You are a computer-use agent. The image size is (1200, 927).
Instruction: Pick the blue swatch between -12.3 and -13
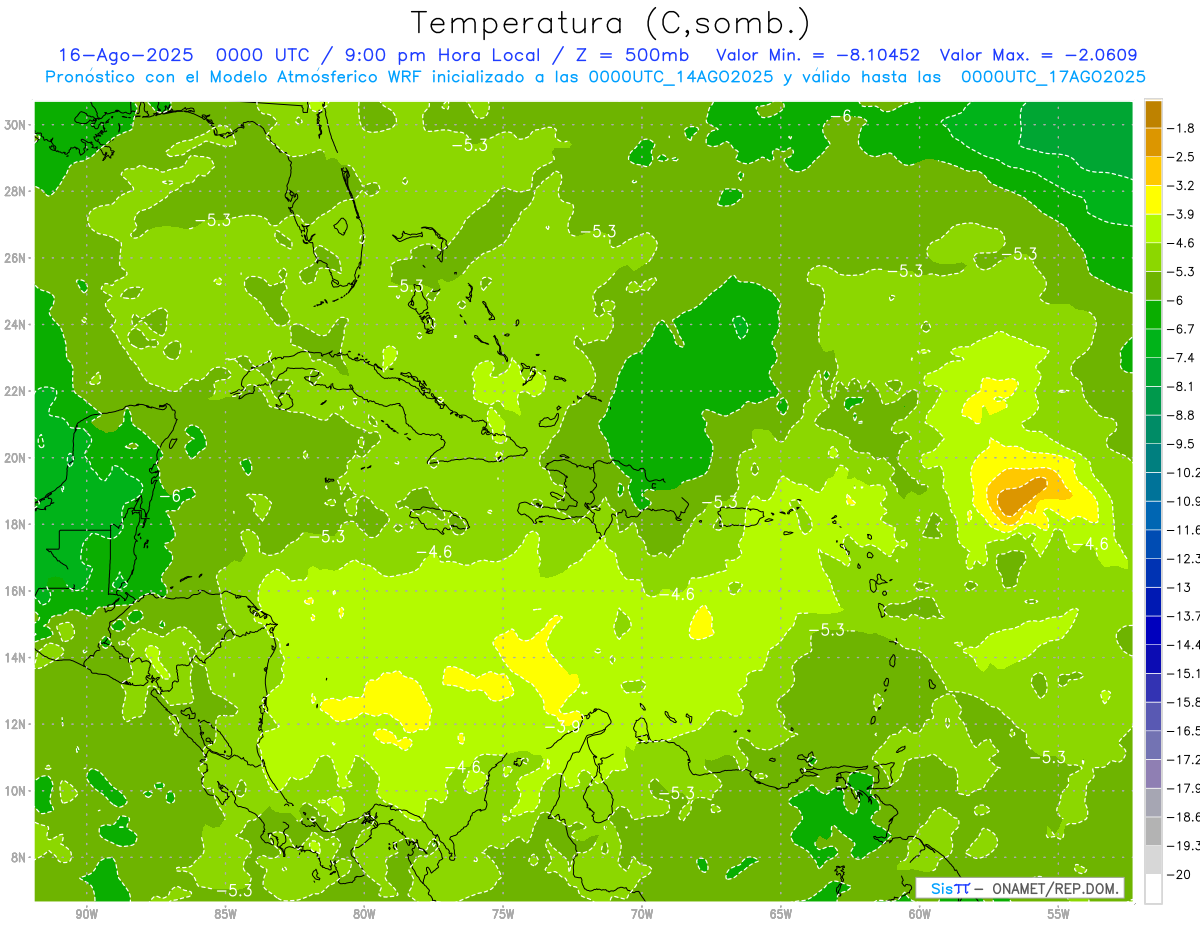point(1153,573)
